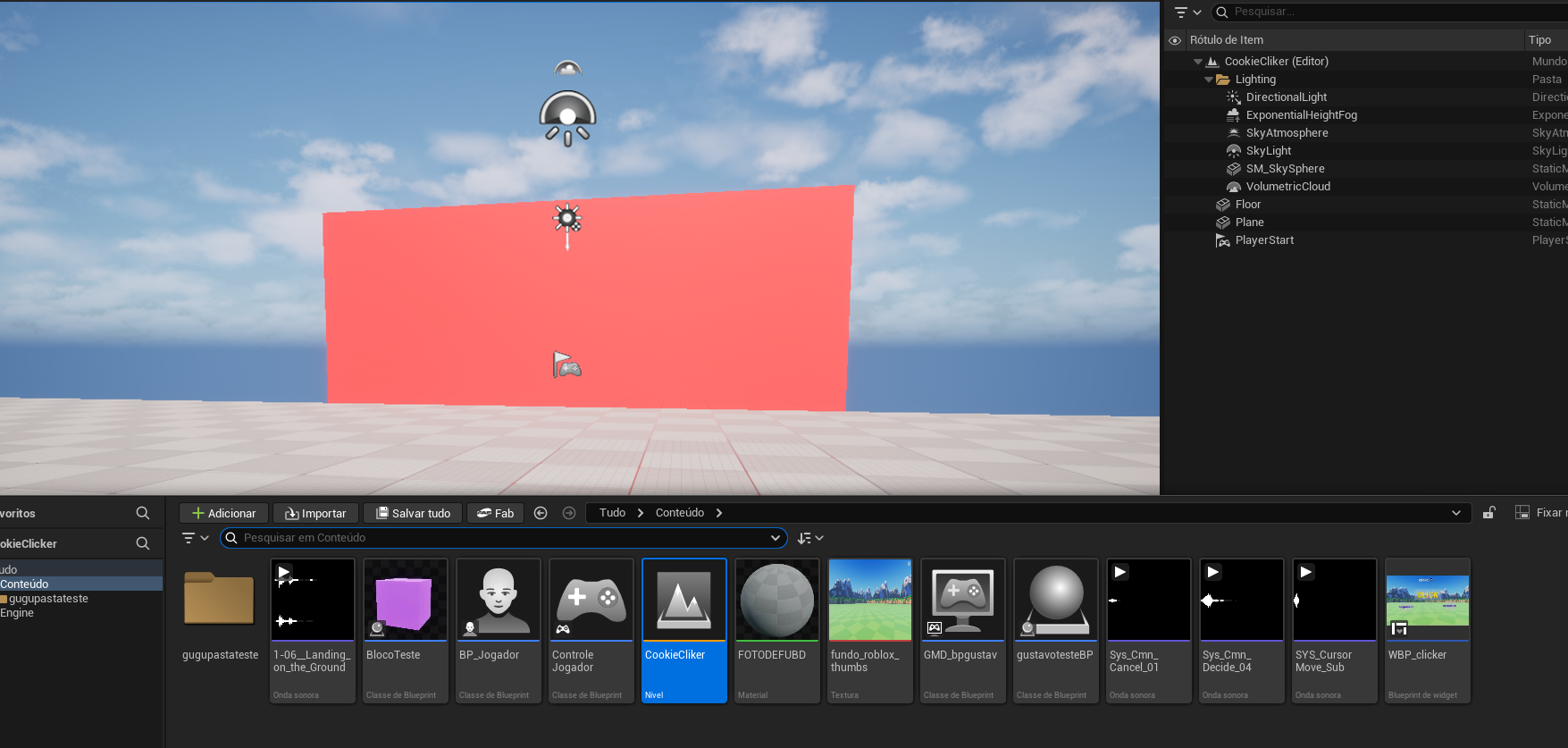Select the player start flag icon in viewport
1568x748 pixels.
point(566,365)
